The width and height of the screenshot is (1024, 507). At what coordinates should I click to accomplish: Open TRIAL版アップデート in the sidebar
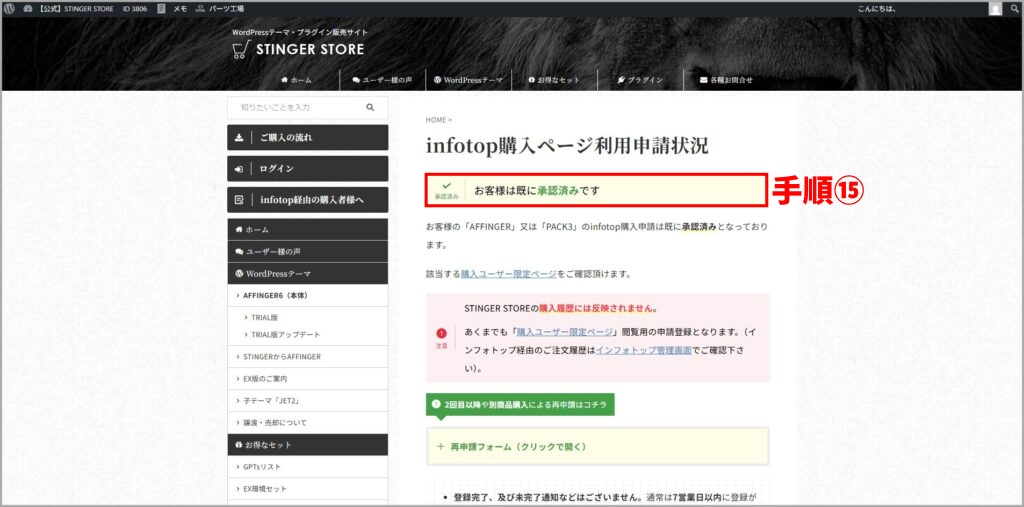[x=285, y=334]
